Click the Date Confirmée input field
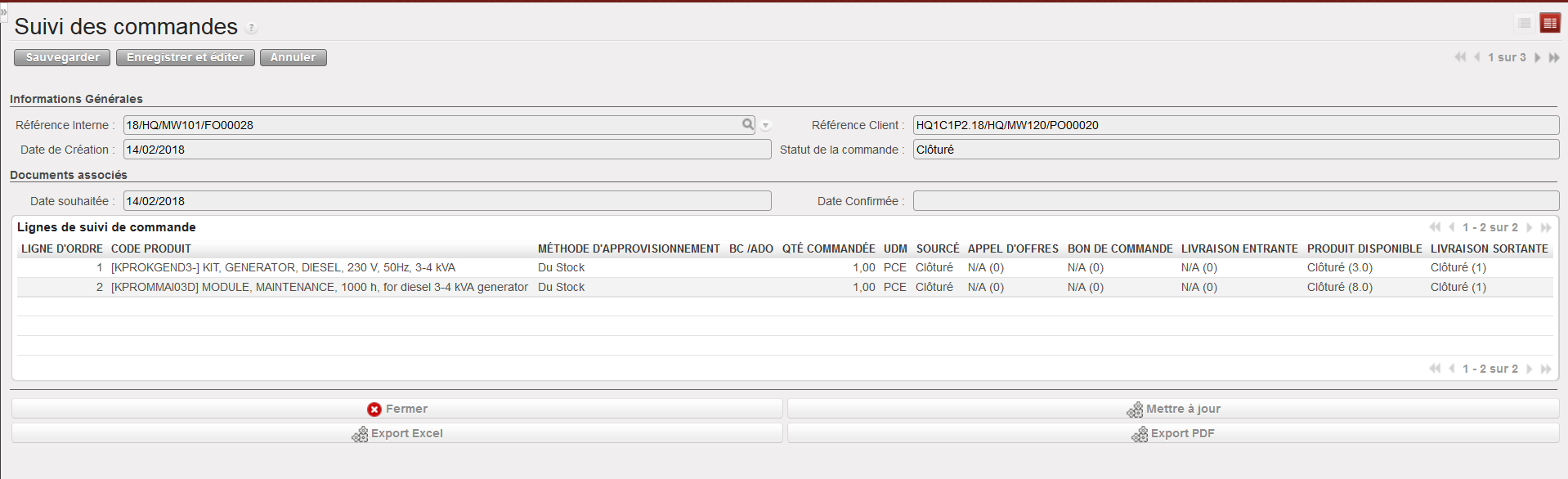1568x479 pixels. pos(1235,201)
